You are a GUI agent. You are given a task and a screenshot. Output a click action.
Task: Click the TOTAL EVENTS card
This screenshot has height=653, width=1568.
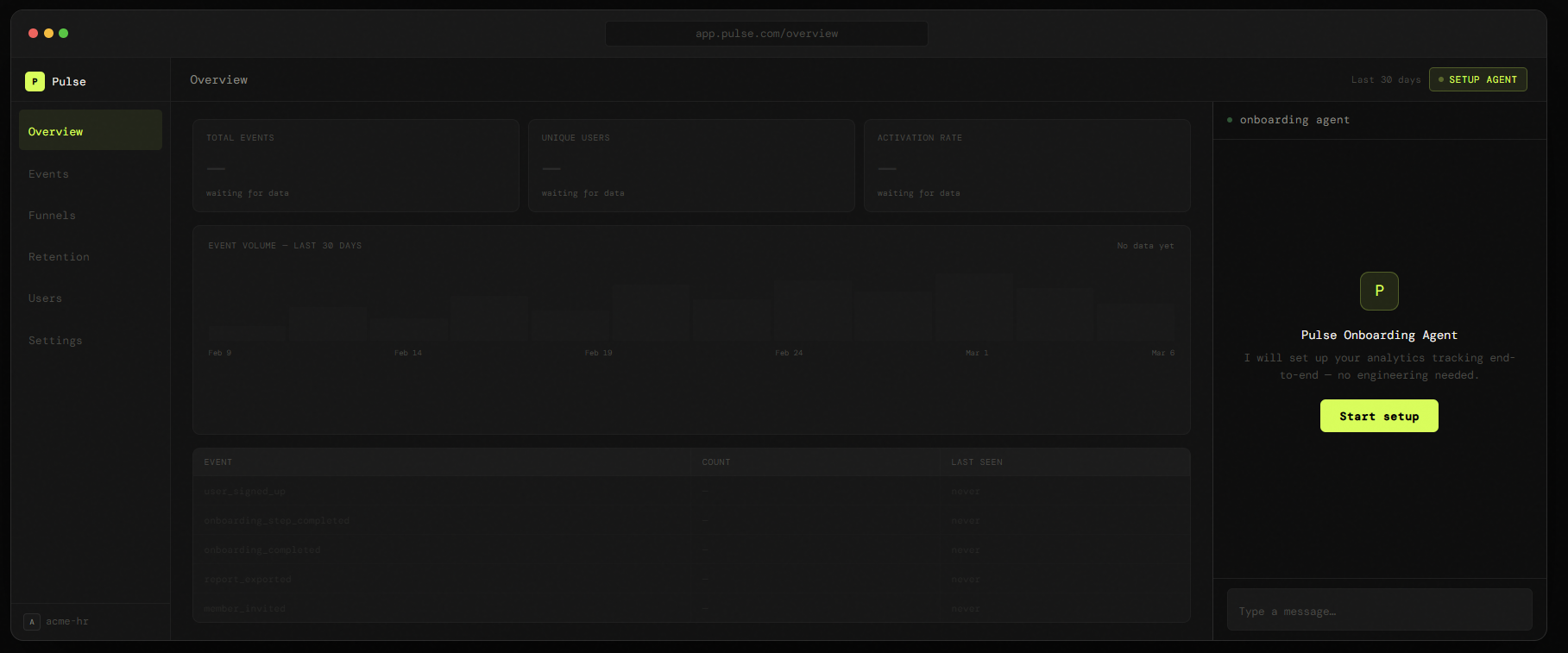coord(356,166)
